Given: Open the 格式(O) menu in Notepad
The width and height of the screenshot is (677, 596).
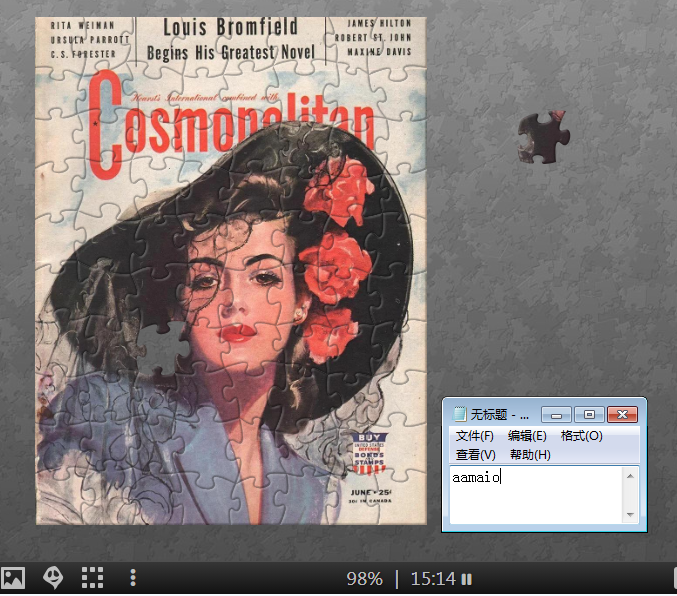Looking at the screenshot, I should pos(582,436).
